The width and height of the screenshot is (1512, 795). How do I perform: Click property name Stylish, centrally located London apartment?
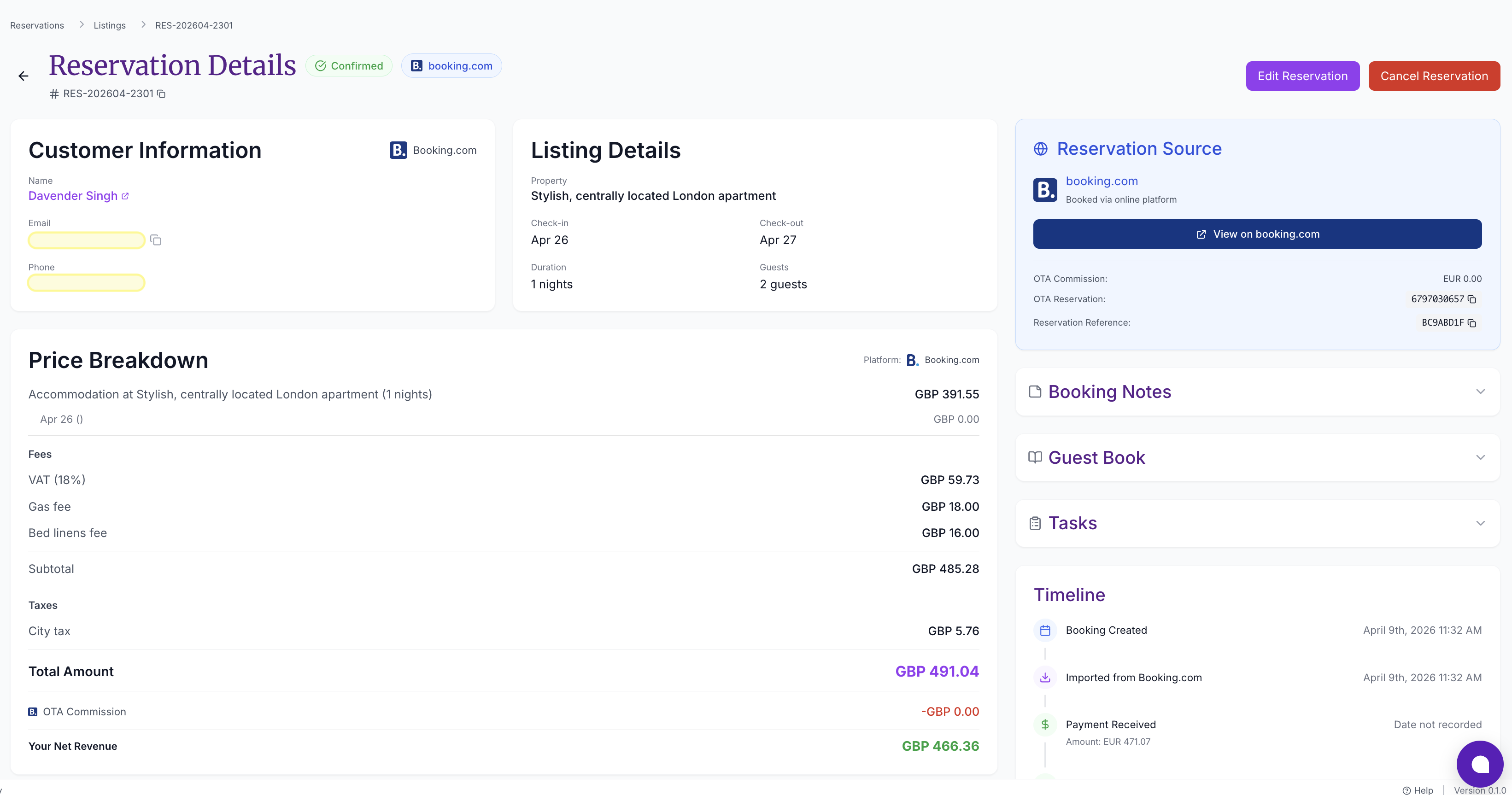(x=653, y=196)
